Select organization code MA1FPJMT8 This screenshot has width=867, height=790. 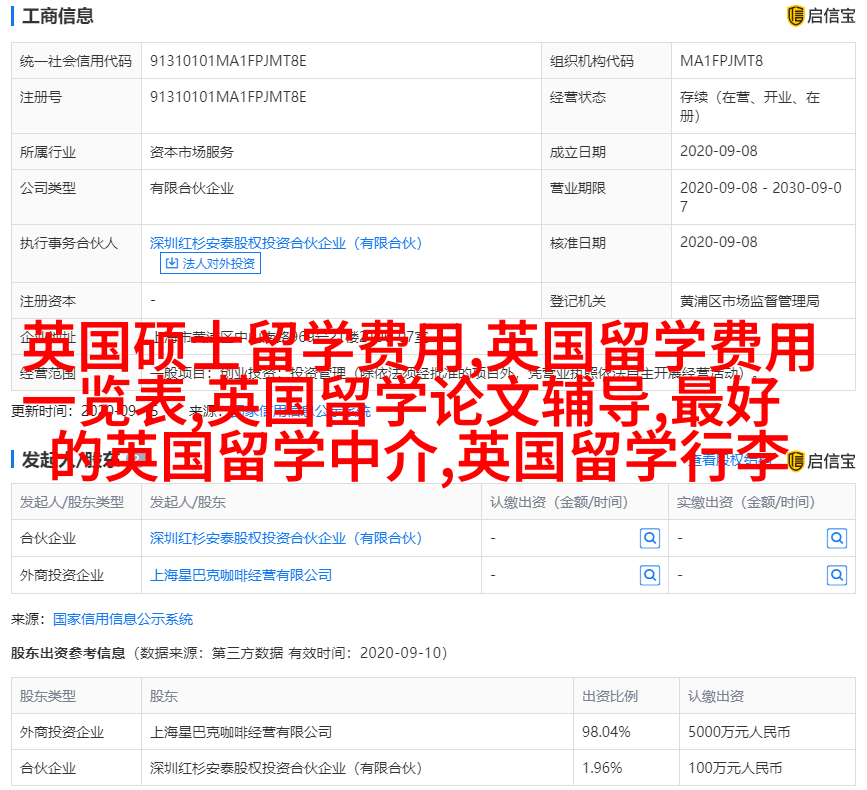pyautogui.click(x=721, y=61)
